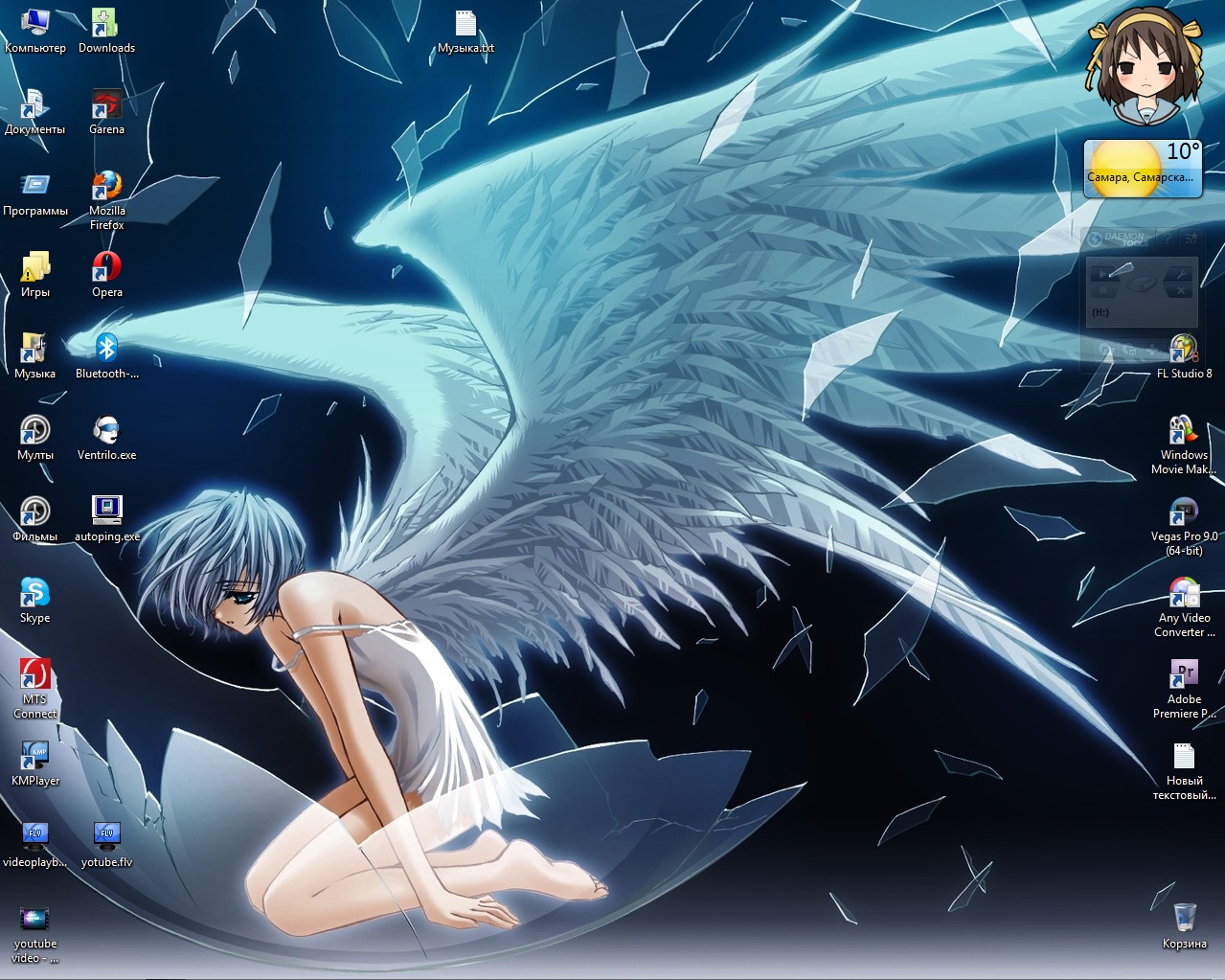Select the Any Video Converter shortcut

click(1184, 594)
